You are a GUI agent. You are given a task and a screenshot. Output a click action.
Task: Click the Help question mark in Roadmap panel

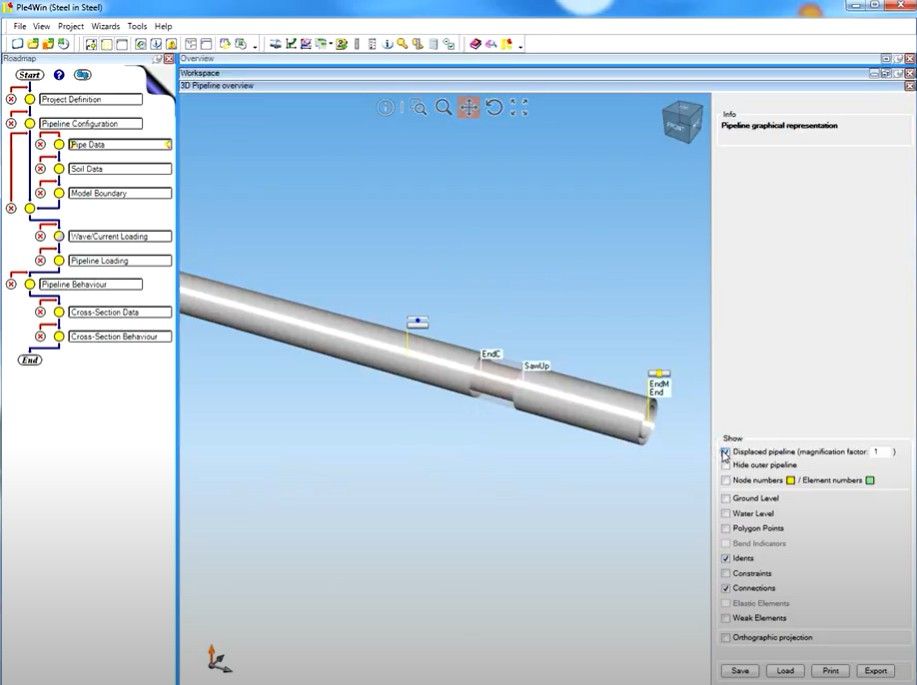pos(57,75)
